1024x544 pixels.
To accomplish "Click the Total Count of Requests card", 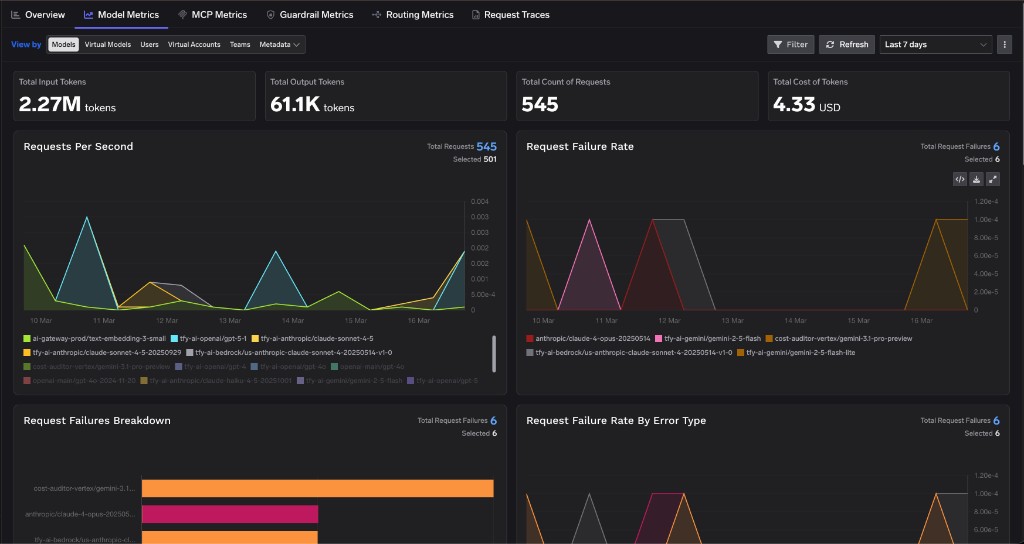I will click(637, 96).
